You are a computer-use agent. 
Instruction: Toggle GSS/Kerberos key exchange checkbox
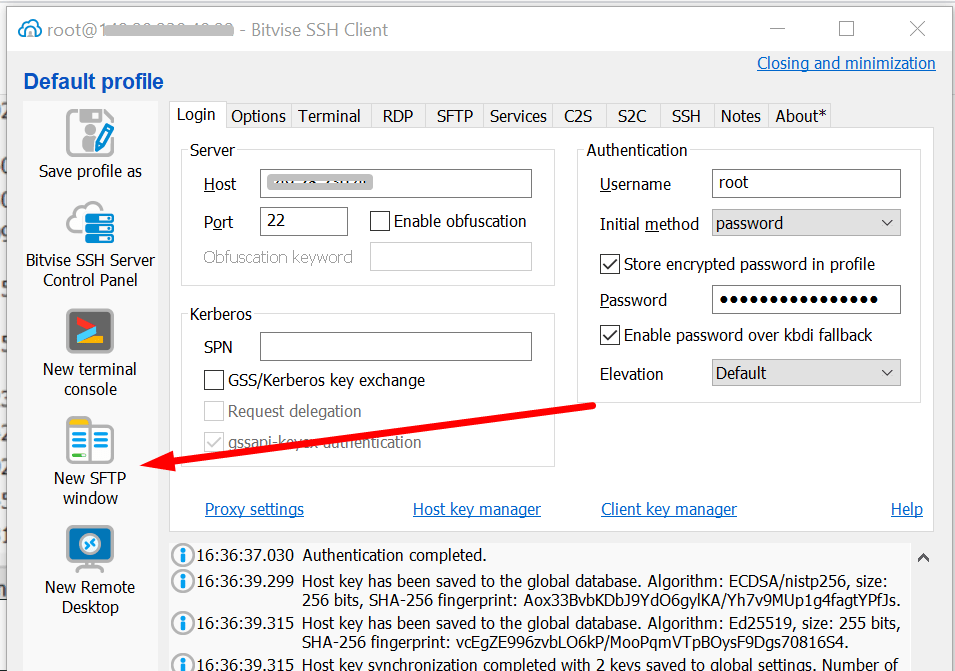click(214, 380)
